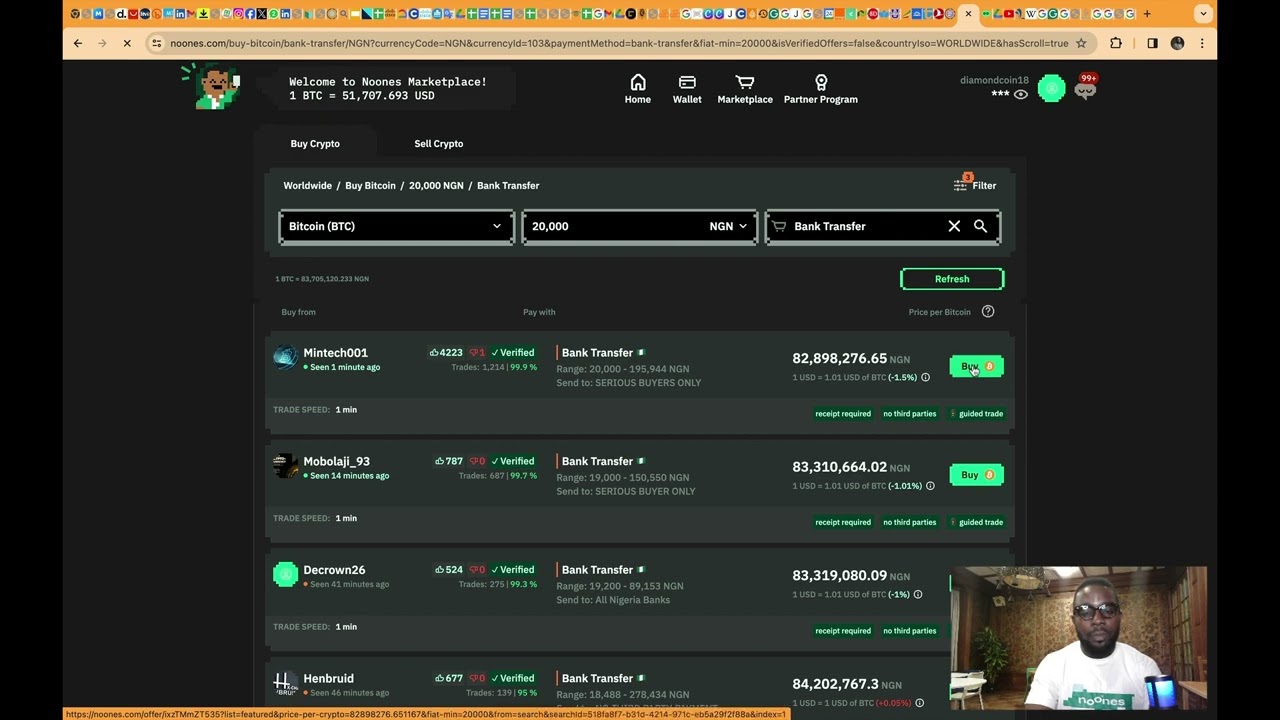Open Henbruid profile avatar

[285, 683]
